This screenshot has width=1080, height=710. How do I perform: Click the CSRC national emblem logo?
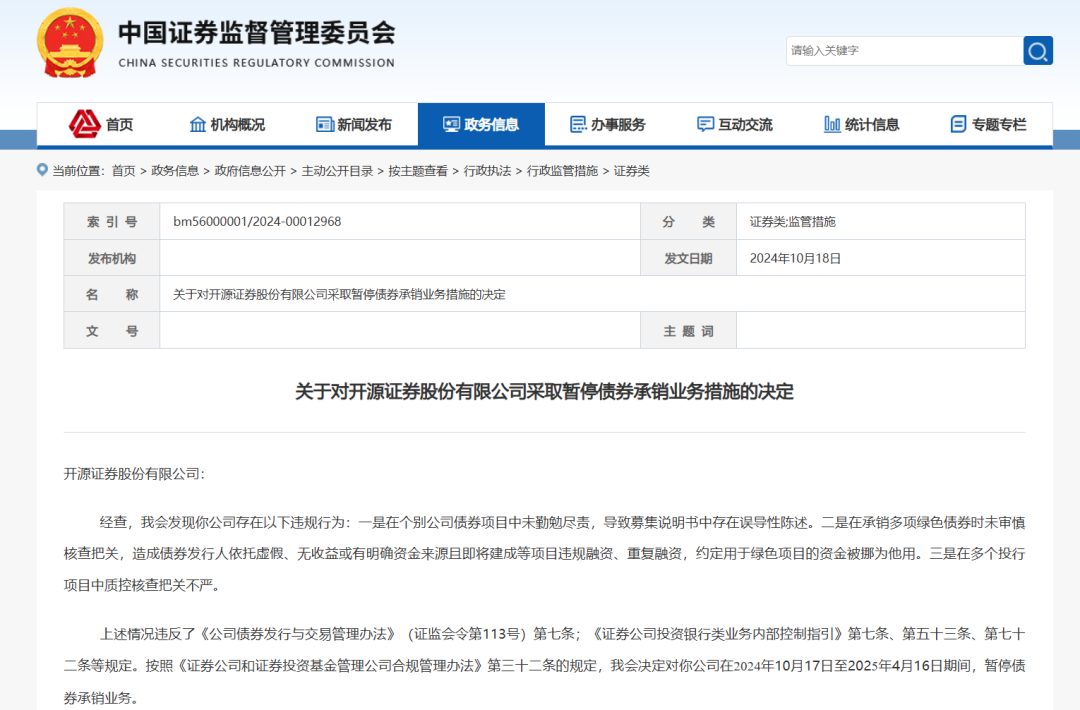point(69,44)
